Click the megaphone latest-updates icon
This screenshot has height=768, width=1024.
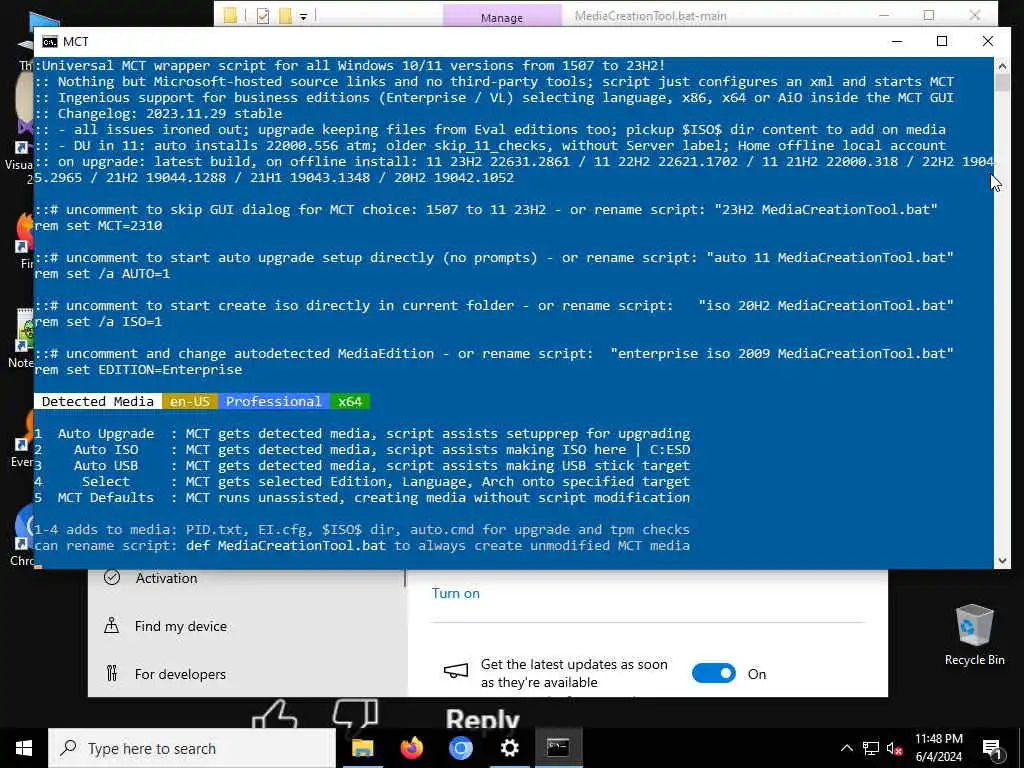tap(456, 672)
